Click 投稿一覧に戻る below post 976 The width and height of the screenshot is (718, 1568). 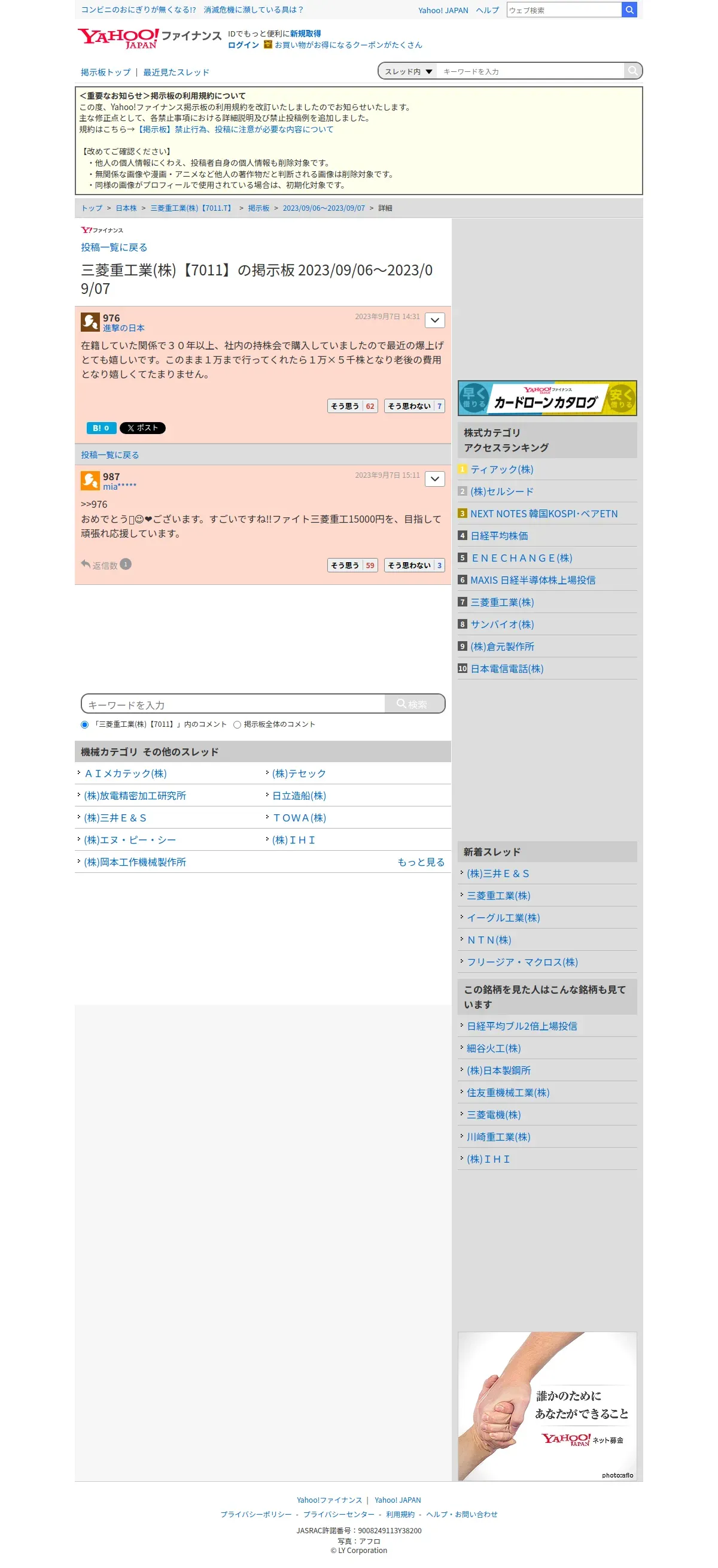pyautogui.click(x=110, y=454)
